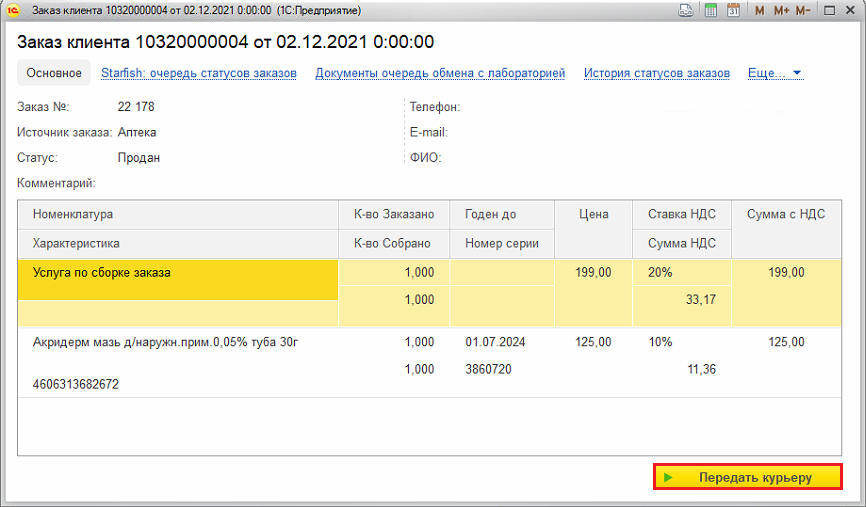Open "Документы очередь обмена с лабораторией" link
The width and height of the screenshot is (866, 507).
coord(440,73)
